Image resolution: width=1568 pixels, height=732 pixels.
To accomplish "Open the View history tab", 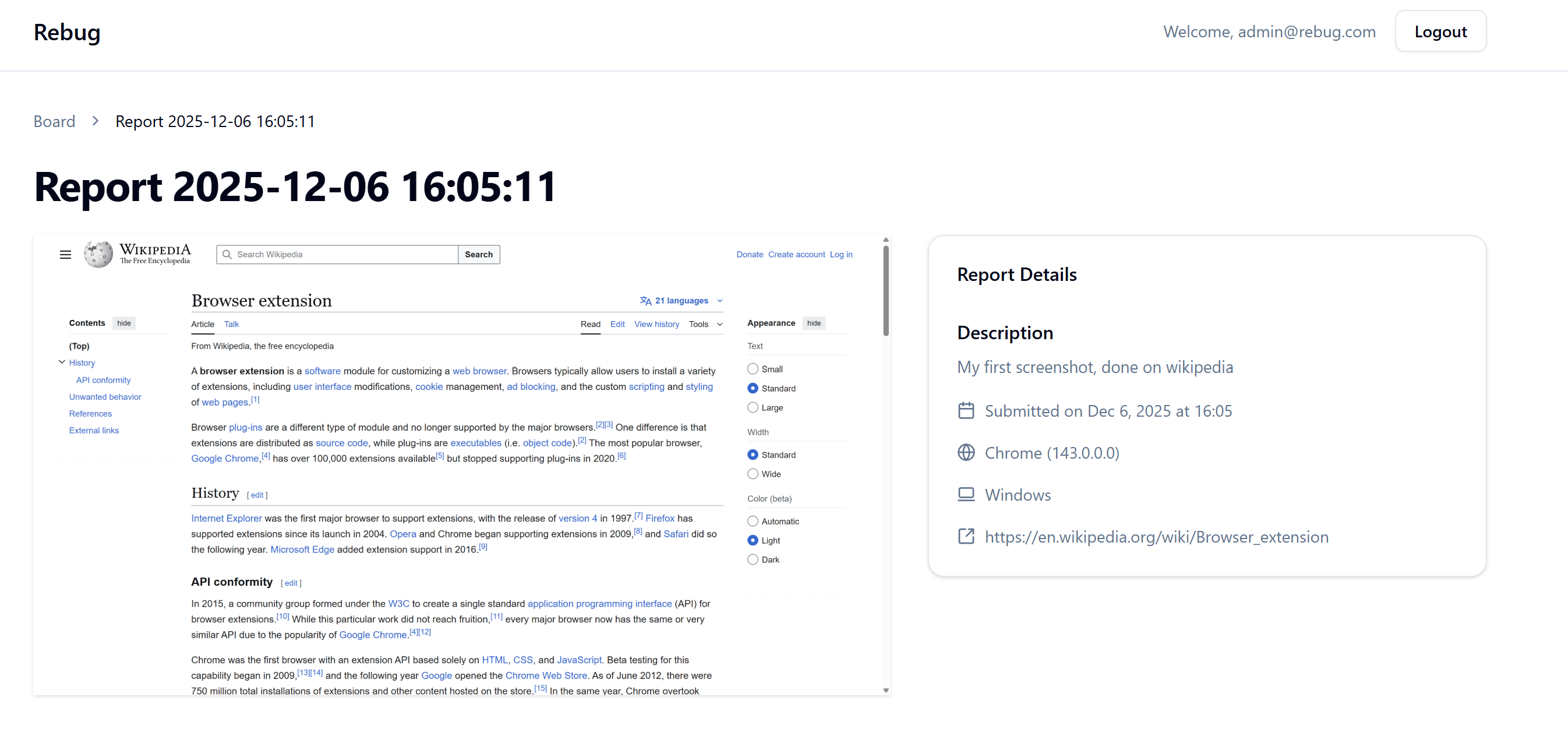I will pyautogui.click(x=656, y=324).
